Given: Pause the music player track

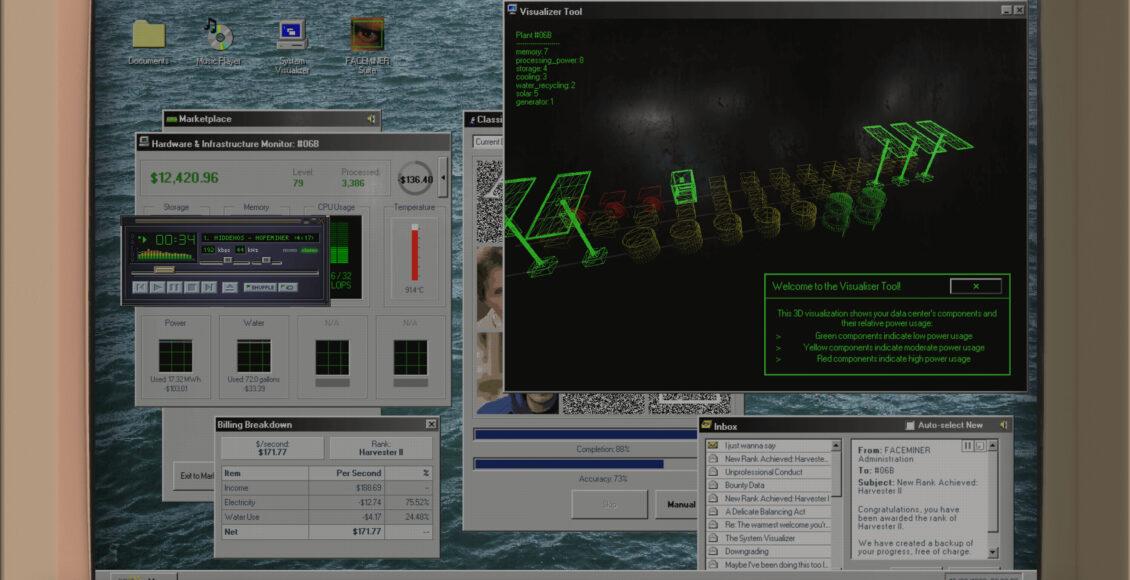Looking at the screenshot, I should [x=174, y=287].
